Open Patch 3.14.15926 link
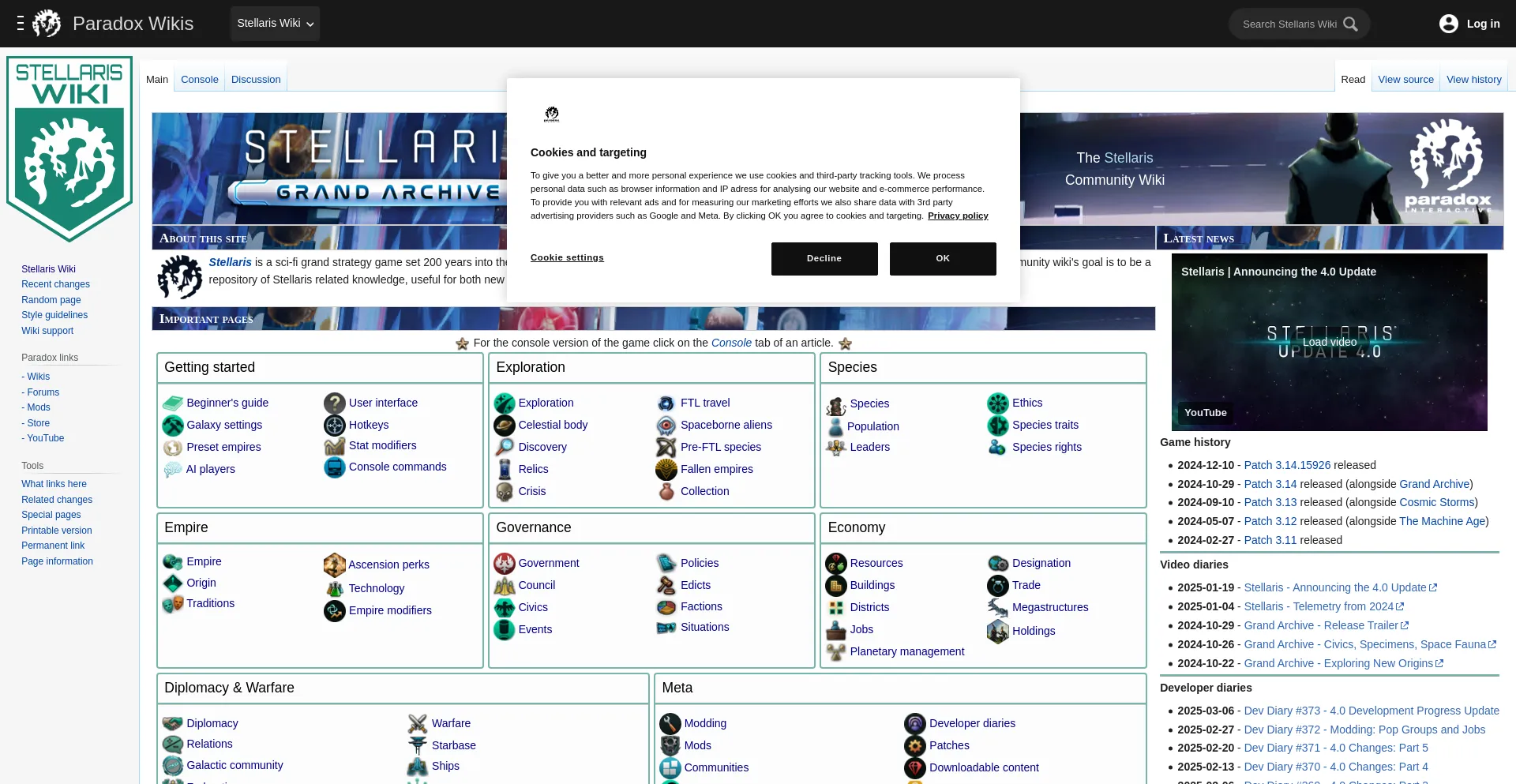Image resolution: width=1516 pixels, height=784 pixels. (x=1287, y=465)
